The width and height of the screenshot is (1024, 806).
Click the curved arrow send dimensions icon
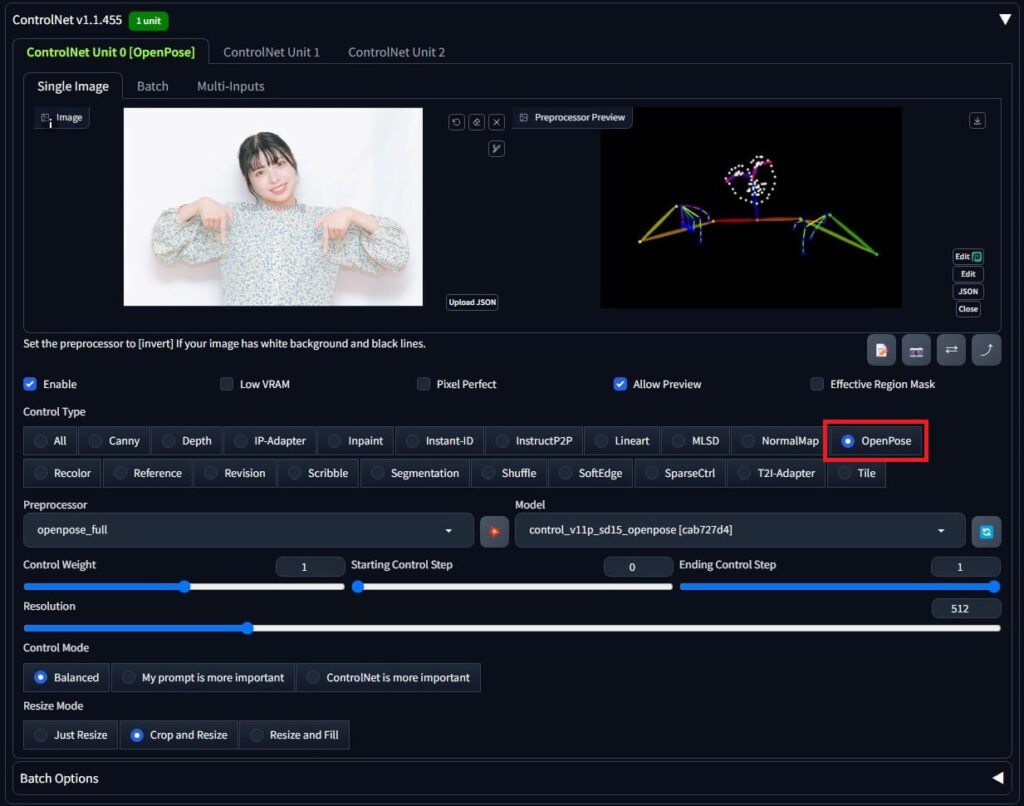[x=986, y=350]
